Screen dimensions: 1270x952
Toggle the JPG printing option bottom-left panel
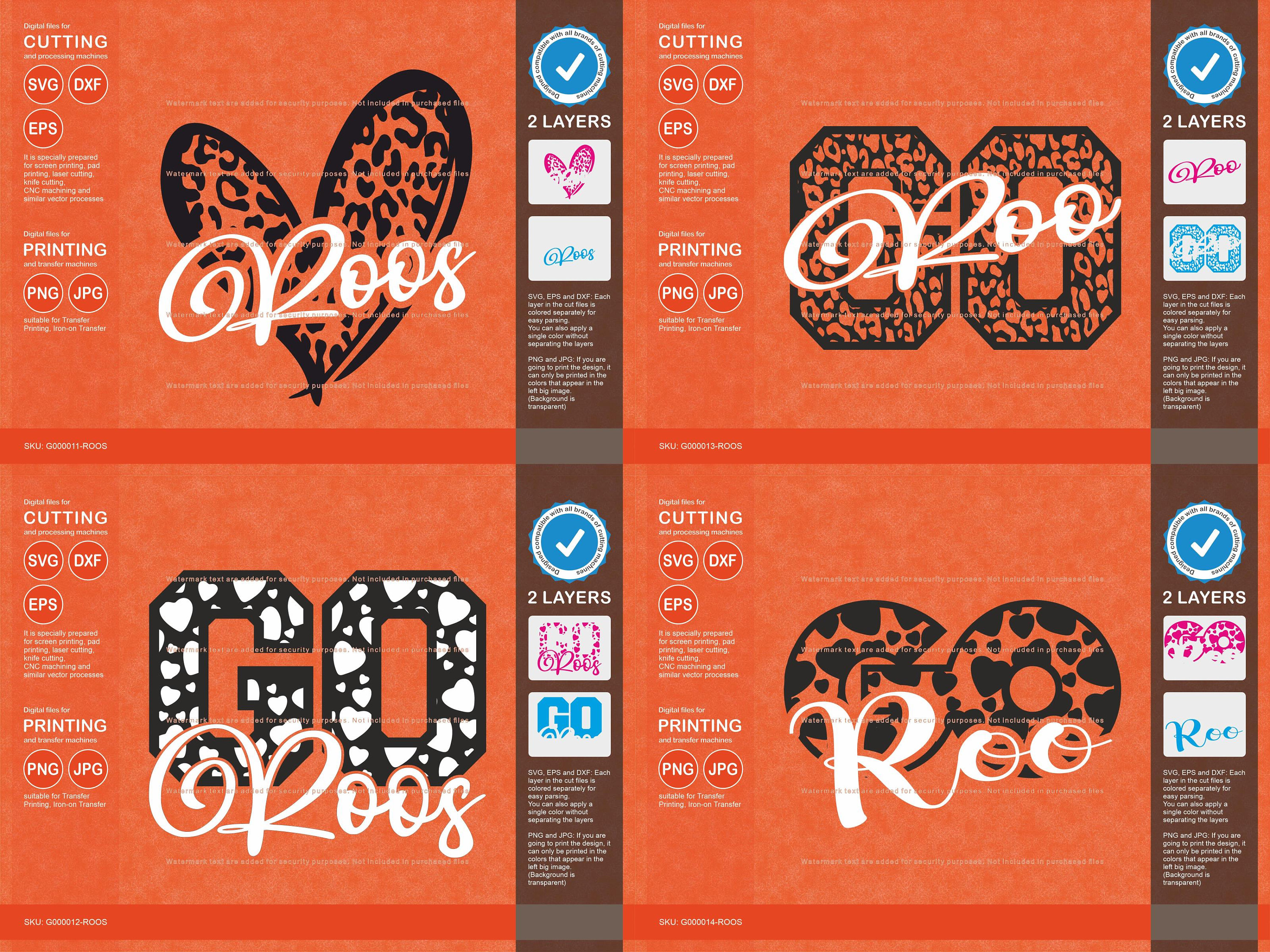pos(88,770)
